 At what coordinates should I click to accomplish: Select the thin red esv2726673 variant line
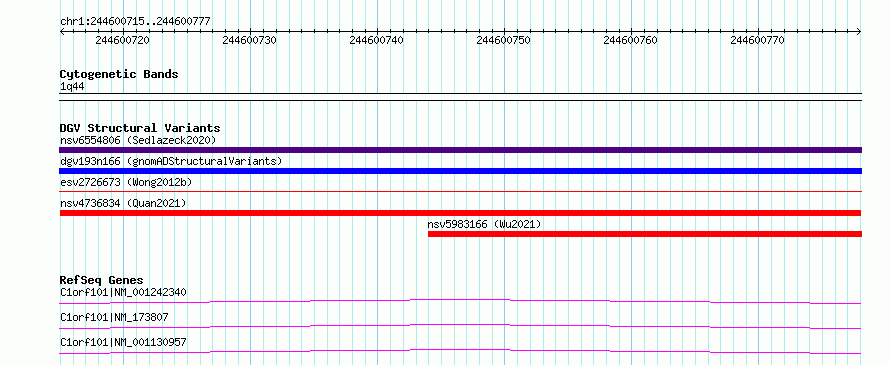(x=460, y=192)
